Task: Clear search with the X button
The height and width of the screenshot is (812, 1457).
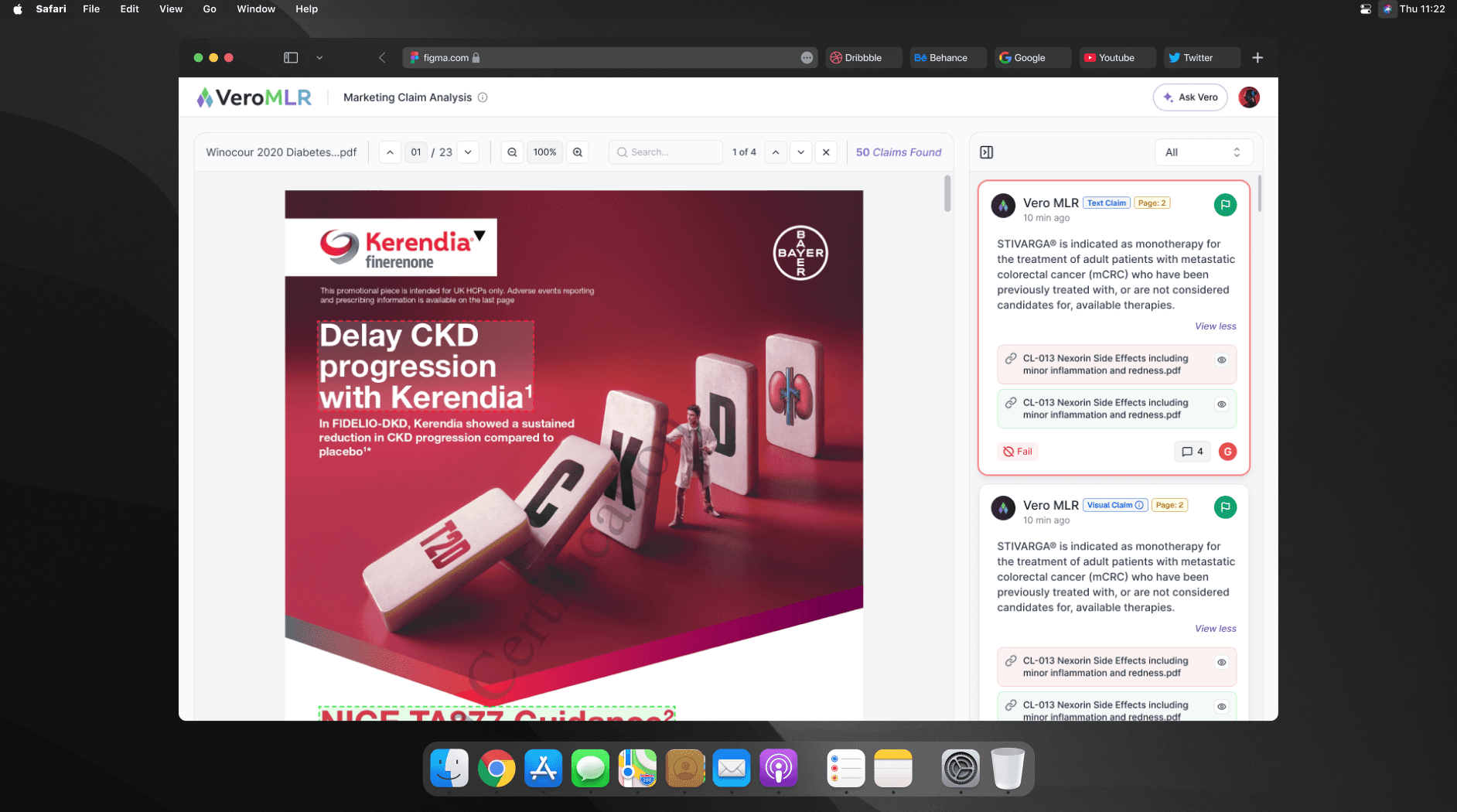Action: [826, 152]
